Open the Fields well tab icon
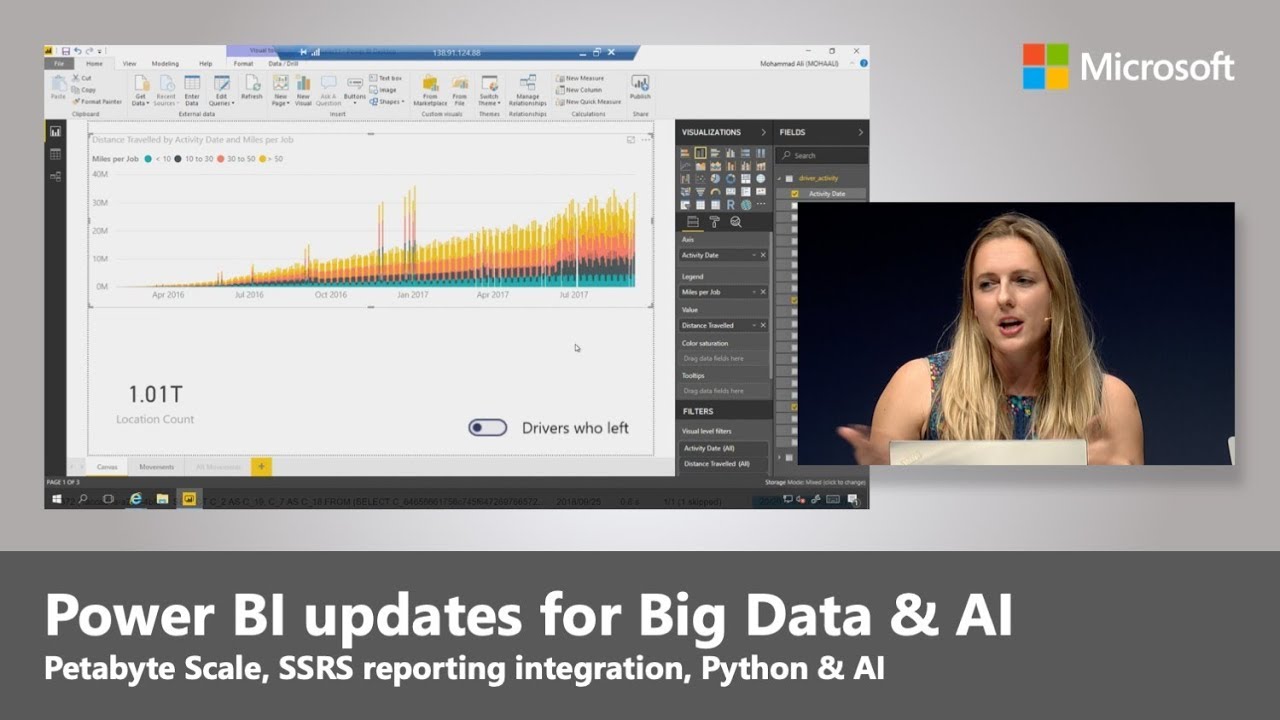 pos(693,222)
